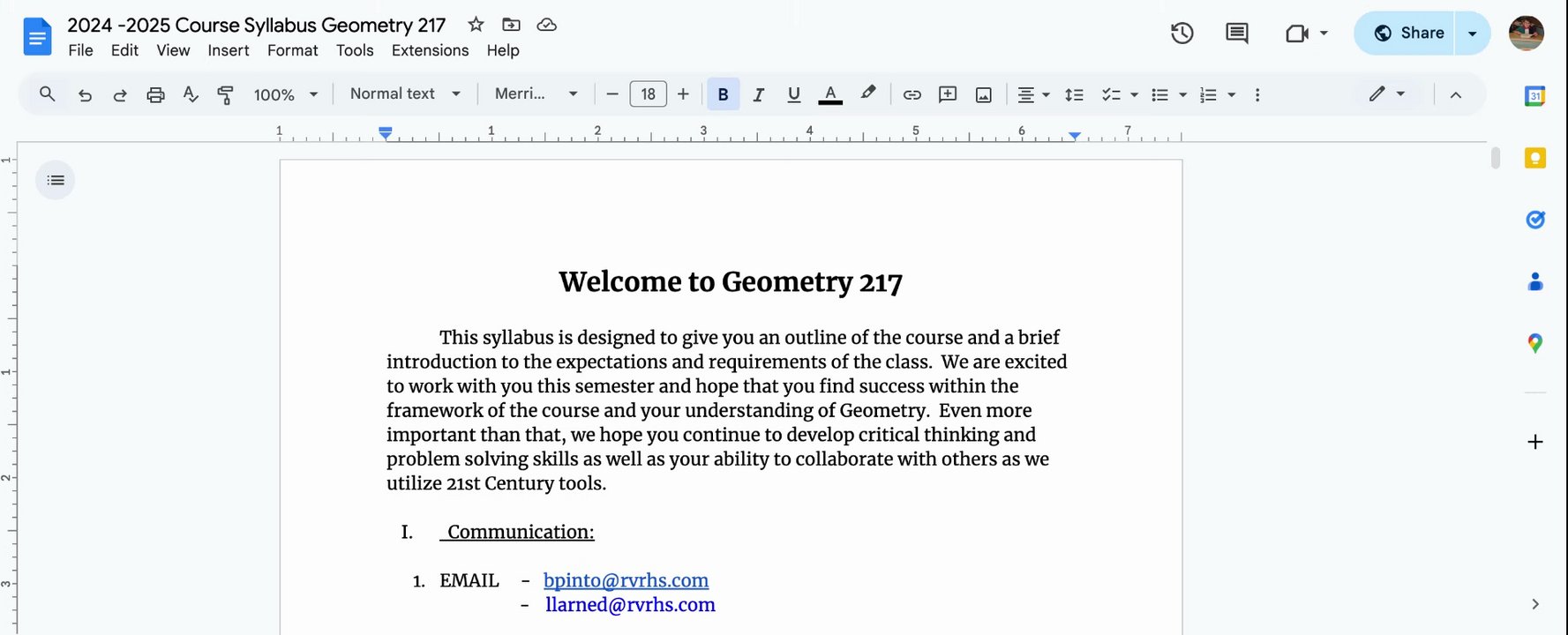
Task: Click the font size field 18
Action: tap(648, 94)
